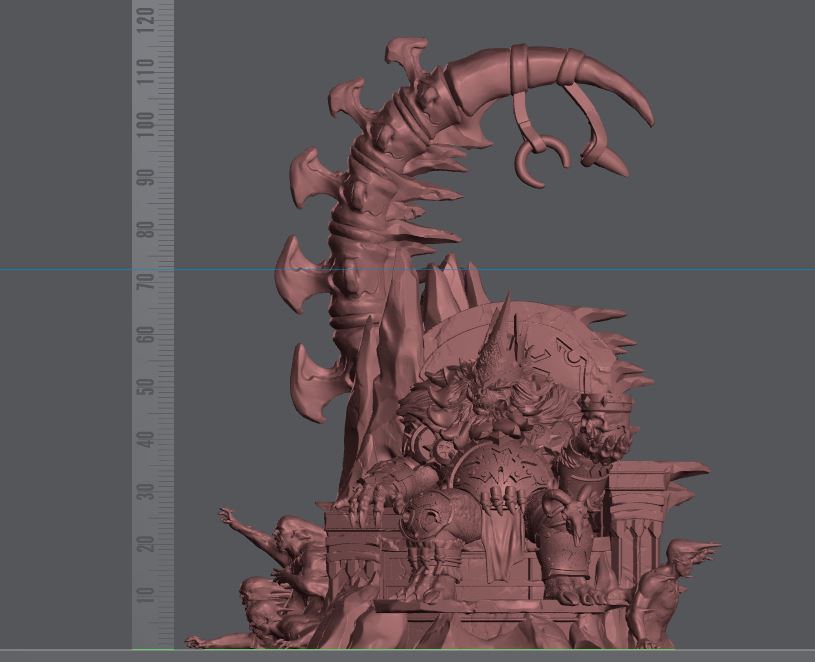The image size is (815, 662).
Task: Click the outstretched hand of the left reaching figure
Action: coord(229,517)
